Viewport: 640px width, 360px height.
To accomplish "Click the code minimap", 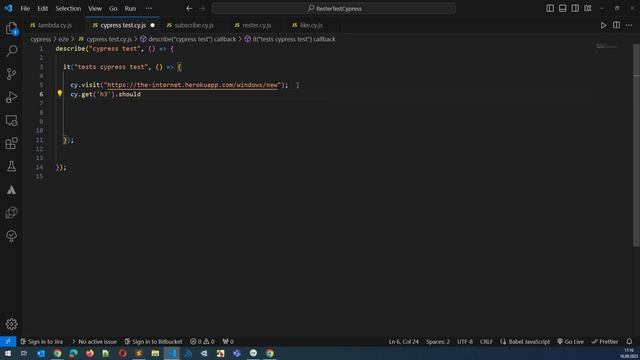I will point(607,47).
